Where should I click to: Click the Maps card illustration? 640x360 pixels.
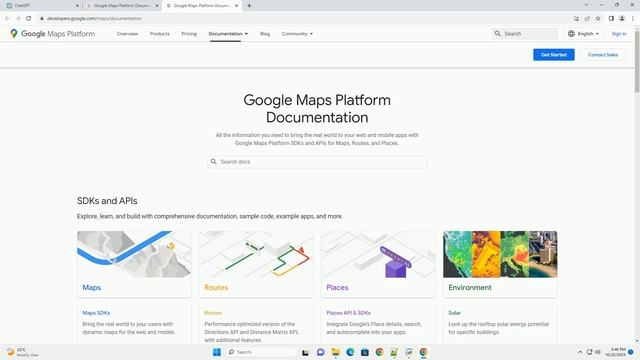coord(134,254)
